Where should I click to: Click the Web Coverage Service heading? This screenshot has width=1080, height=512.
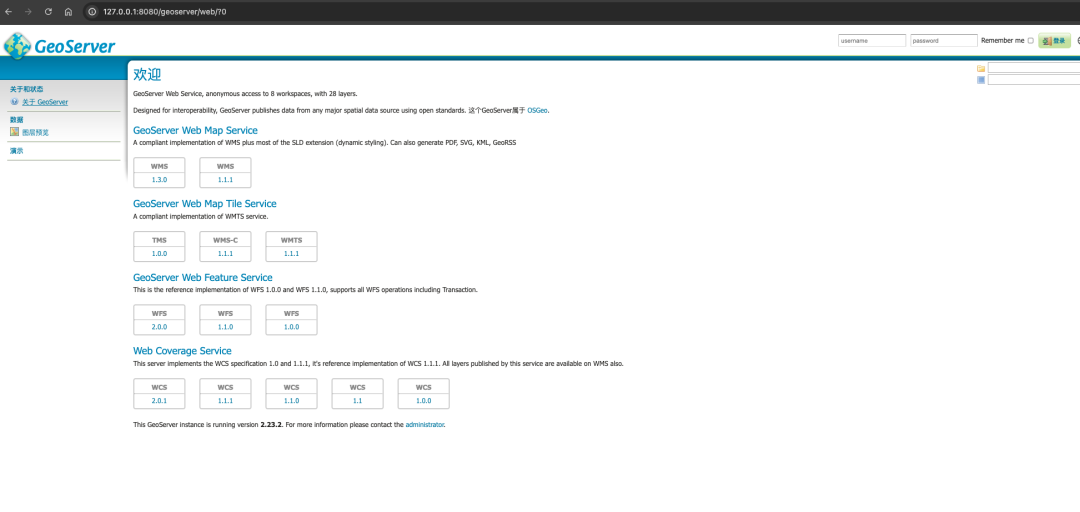182,351
